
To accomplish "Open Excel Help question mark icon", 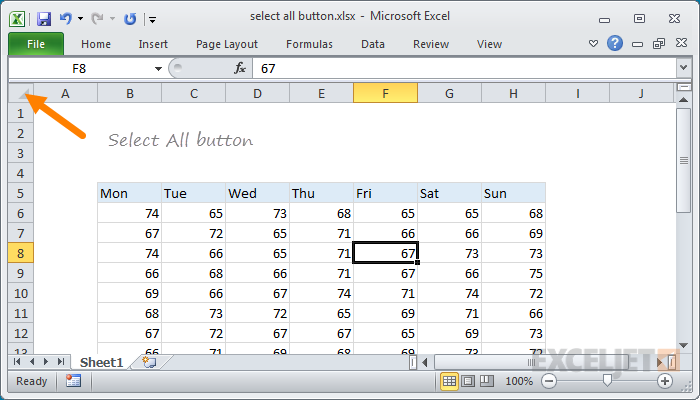I will click(x=615, y=44).
